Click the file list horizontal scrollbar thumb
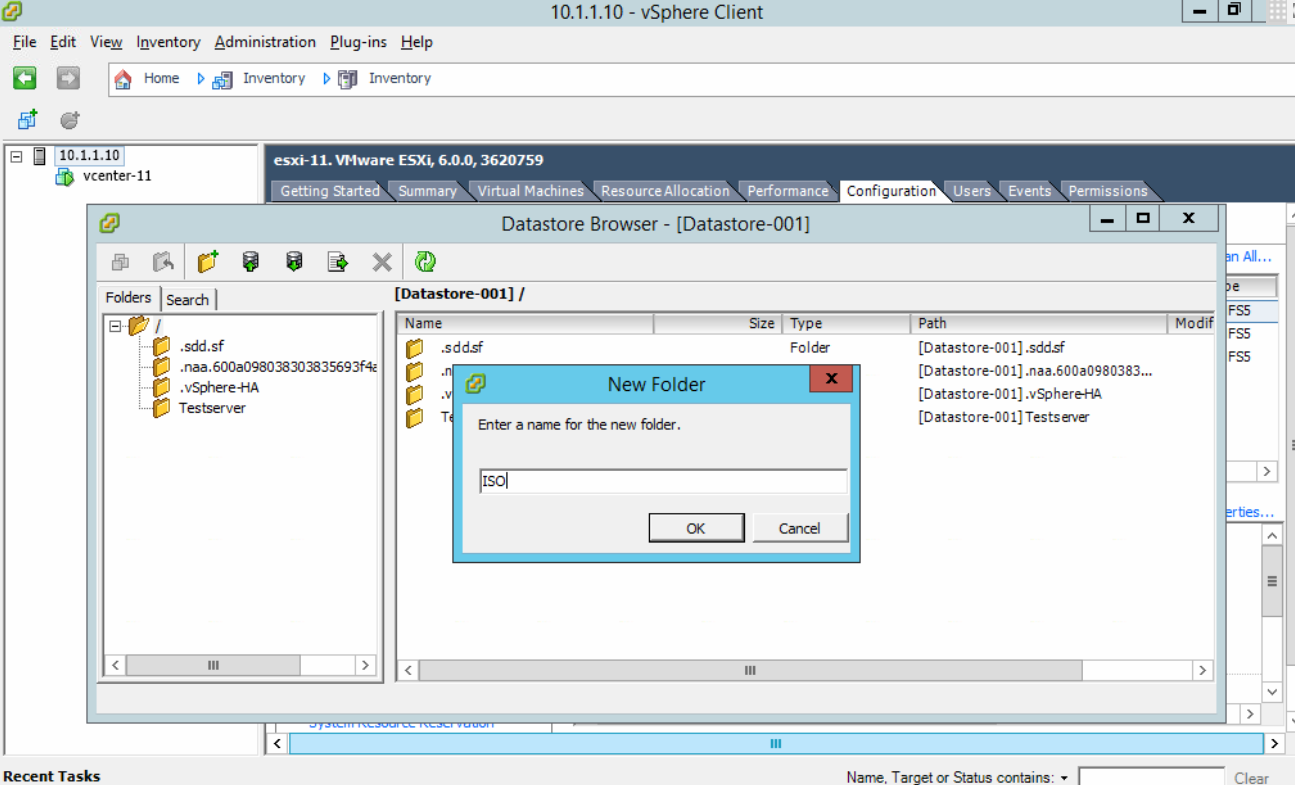1295x785 pixels. point(750,670)
